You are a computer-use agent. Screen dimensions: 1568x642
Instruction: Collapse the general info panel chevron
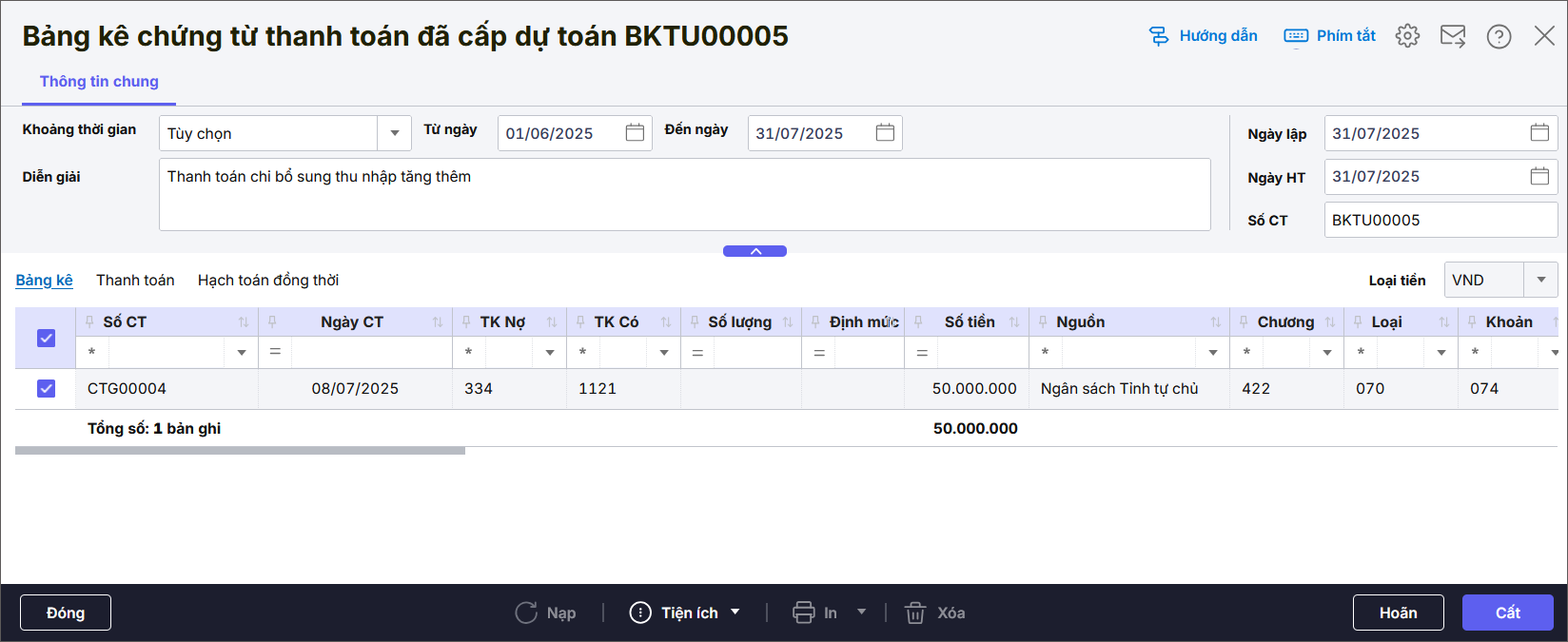point(755,251)
